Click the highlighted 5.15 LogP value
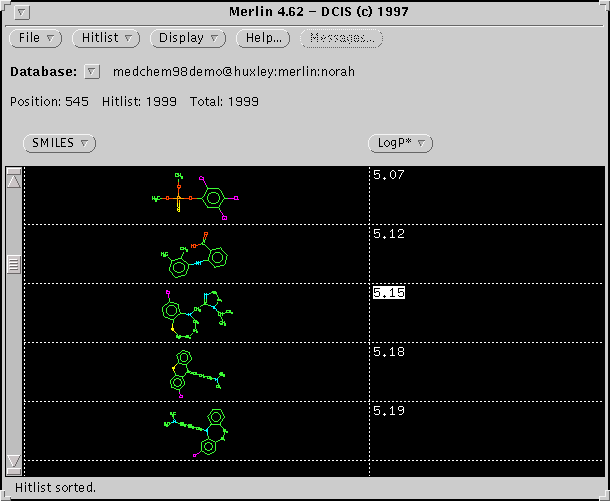Viewport: 610px width, 501px height. coord(385,293)
